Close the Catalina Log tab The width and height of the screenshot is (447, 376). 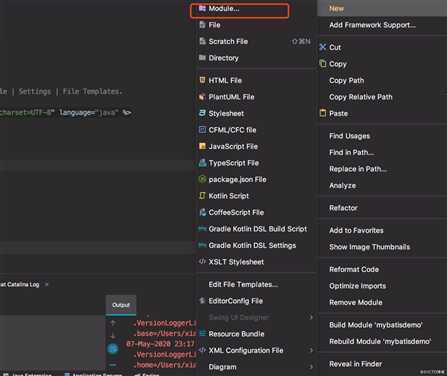point(47,284)
